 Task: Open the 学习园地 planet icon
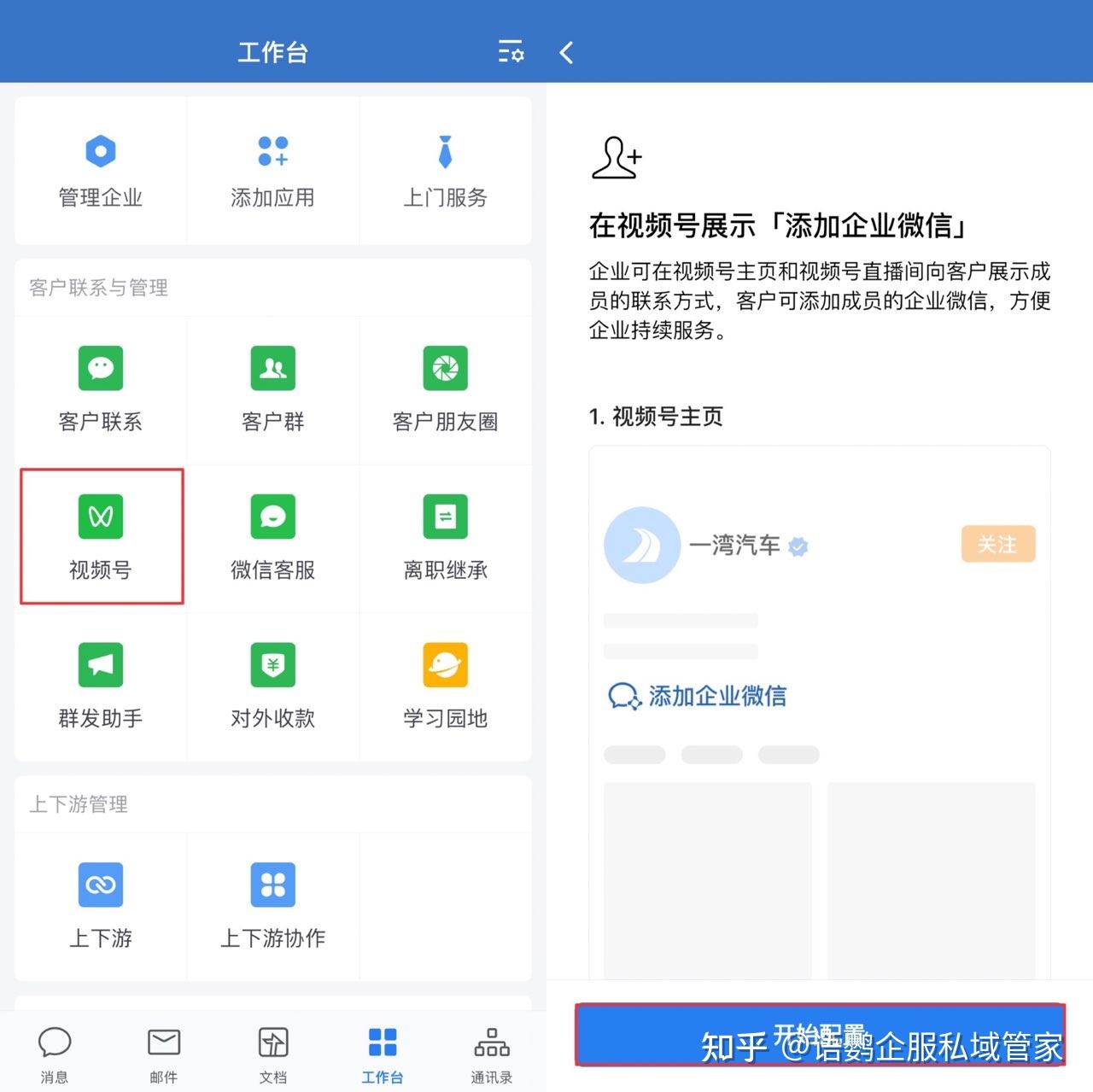(445, 665)
